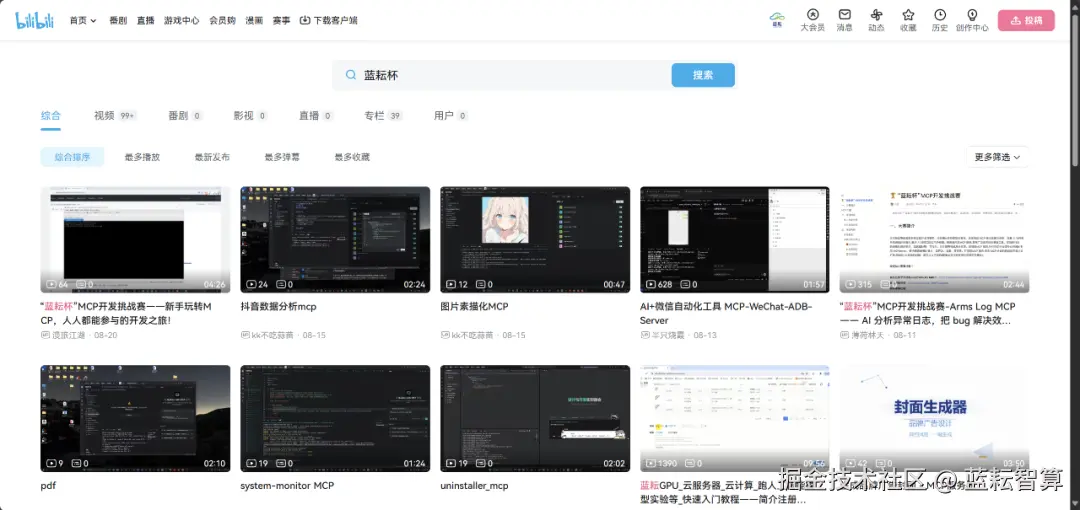
Task: Click uploader name 清荷林夫
Action: 868,335
